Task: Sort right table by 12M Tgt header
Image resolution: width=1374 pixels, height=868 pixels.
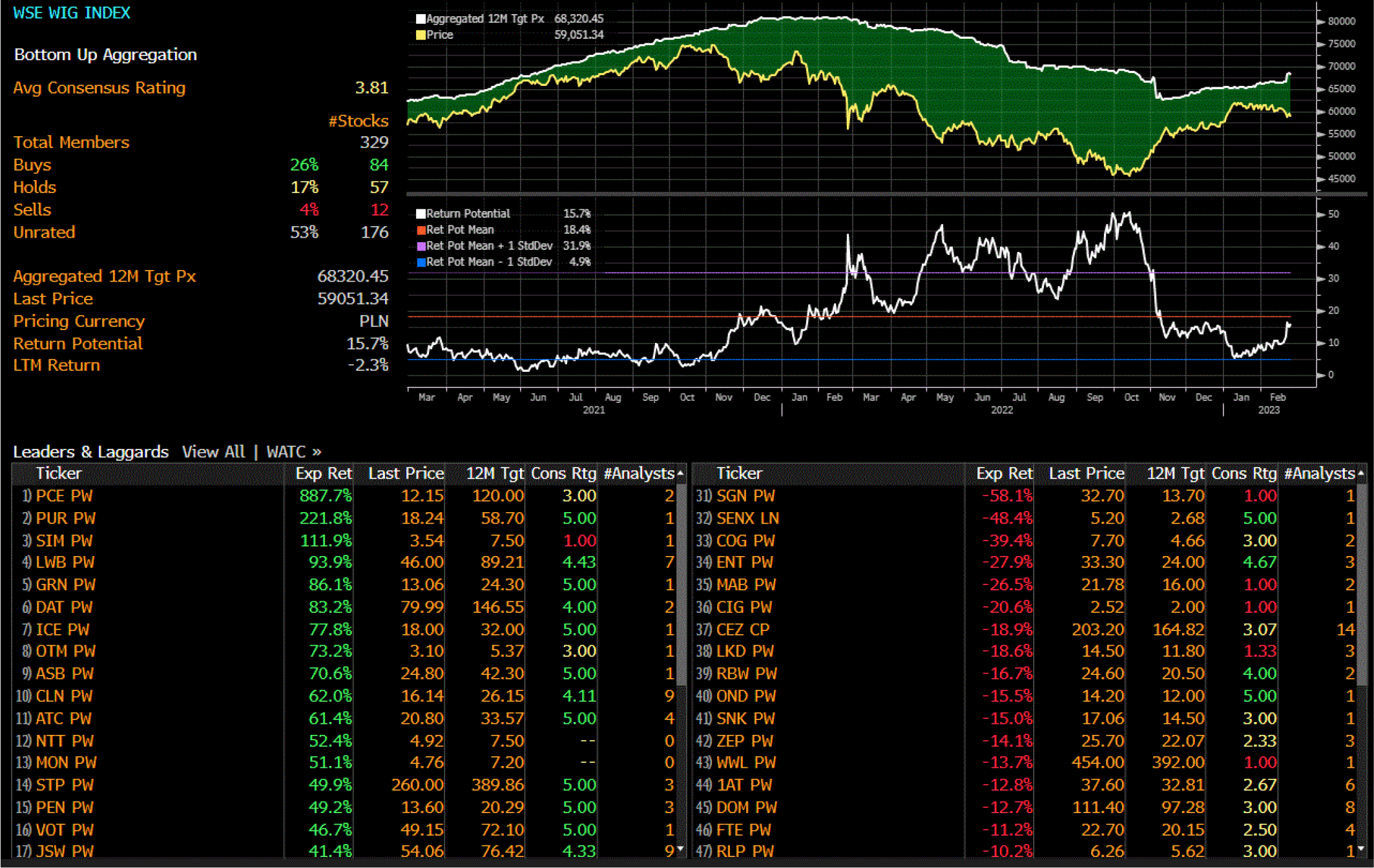Action: tap(1176, 473)
